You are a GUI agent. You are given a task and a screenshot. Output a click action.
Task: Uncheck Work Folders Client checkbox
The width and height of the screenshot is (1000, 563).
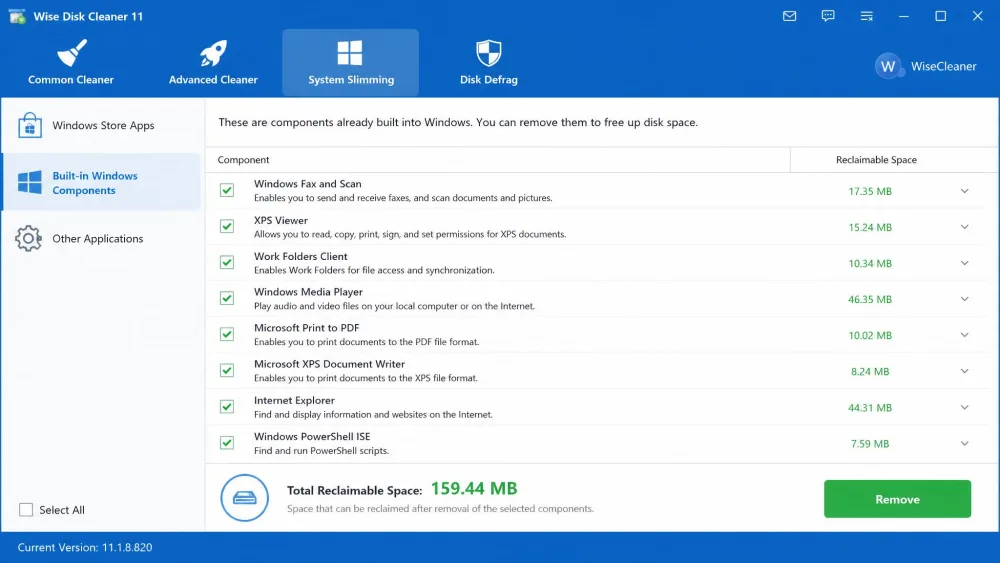[226, 262]
